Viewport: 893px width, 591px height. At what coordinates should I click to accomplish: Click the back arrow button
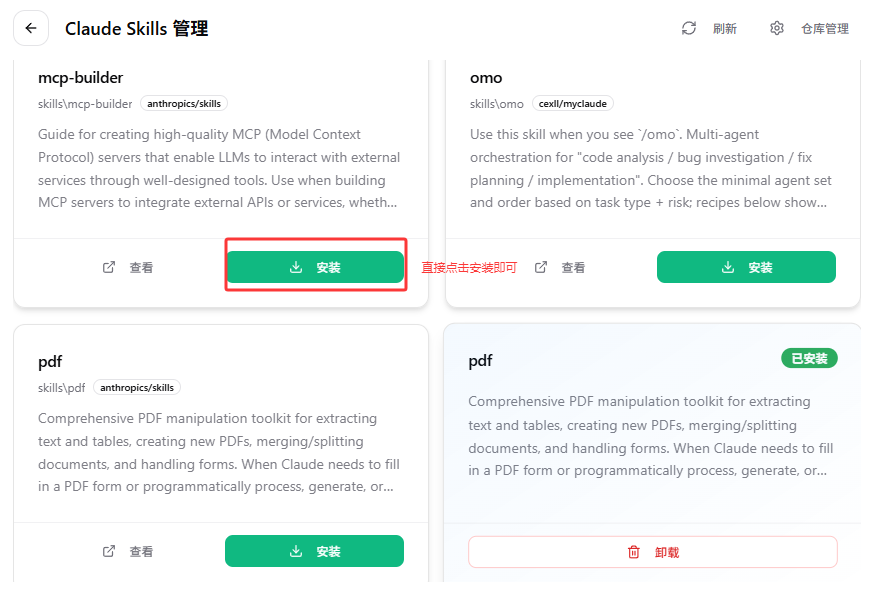pos(31,28)
